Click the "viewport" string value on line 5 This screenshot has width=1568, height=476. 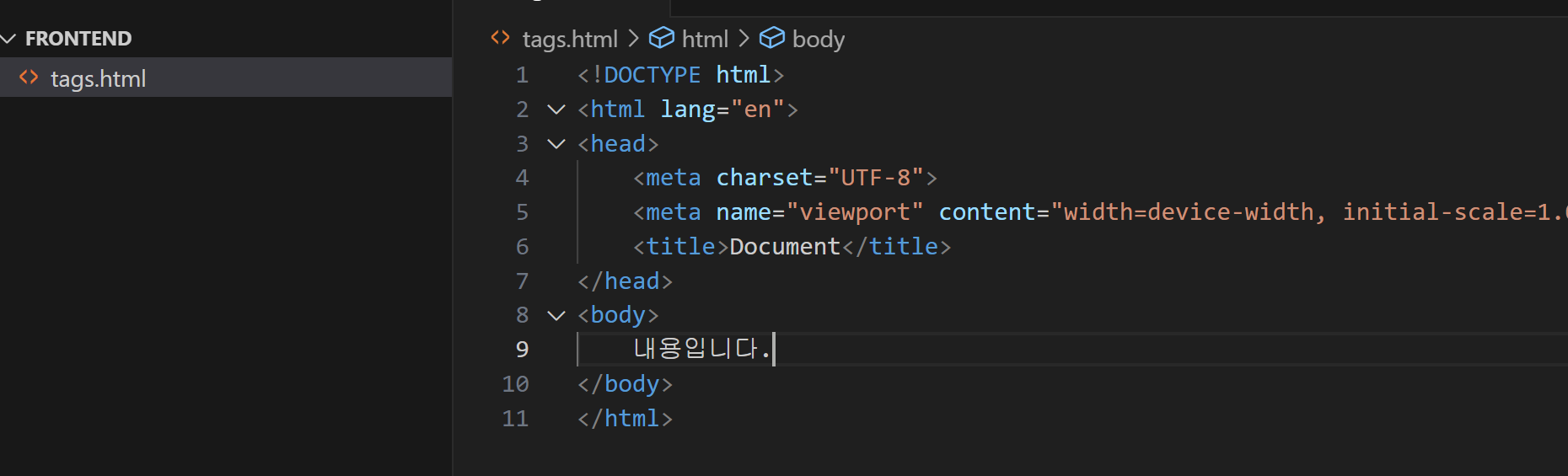pos(855,211)
